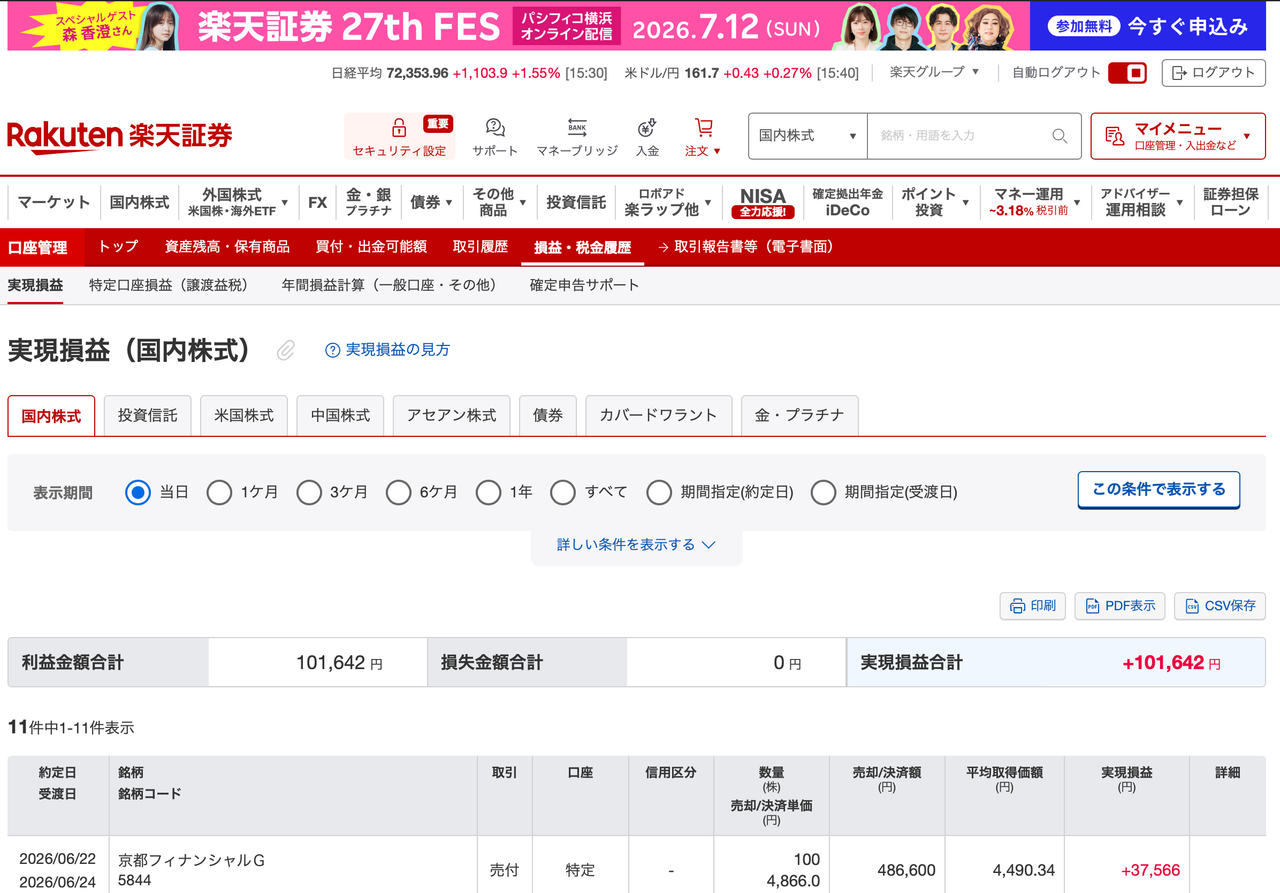Viewport: 1280px width, 893px height.
Task: Open 実現損益の見方 help link
Action: click(388, 350)
